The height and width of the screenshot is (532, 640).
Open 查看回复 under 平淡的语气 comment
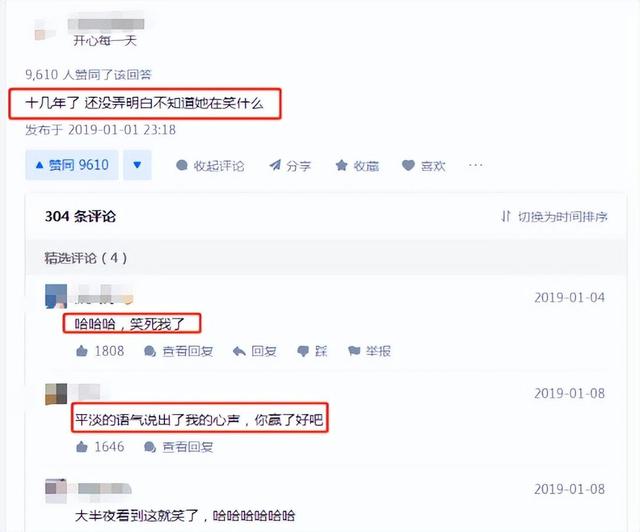(179, 447)
